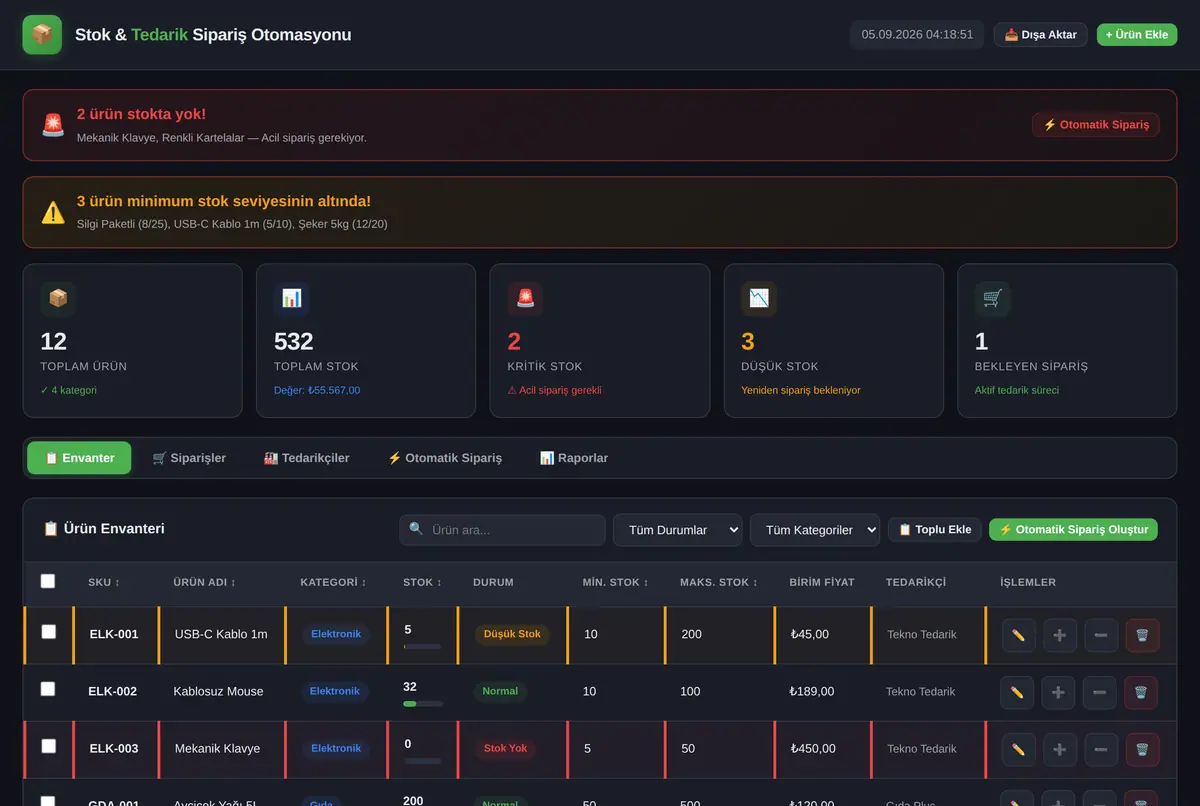Image resolution: width=1200 pixels, height=806 pixels.
Task: Increase stock for ELK-001 using the plus icon
Action: [1060, 635]
